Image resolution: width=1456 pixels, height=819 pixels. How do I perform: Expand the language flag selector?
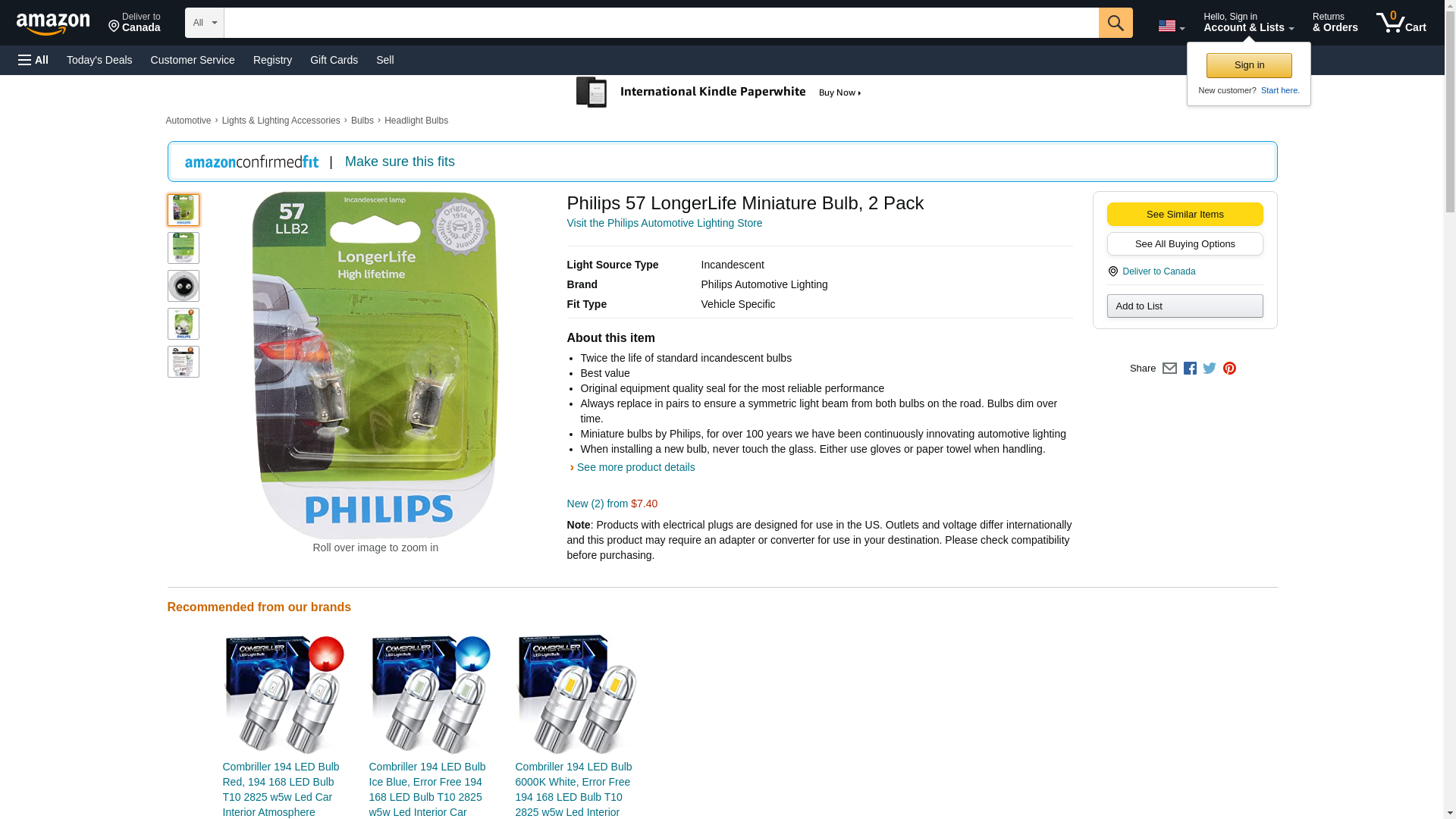point(1171,26)
